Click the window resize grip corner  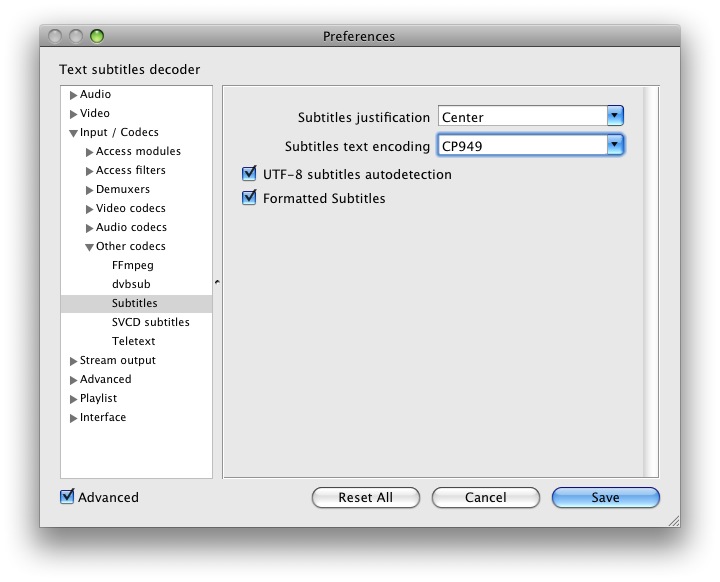click(674, 520)
